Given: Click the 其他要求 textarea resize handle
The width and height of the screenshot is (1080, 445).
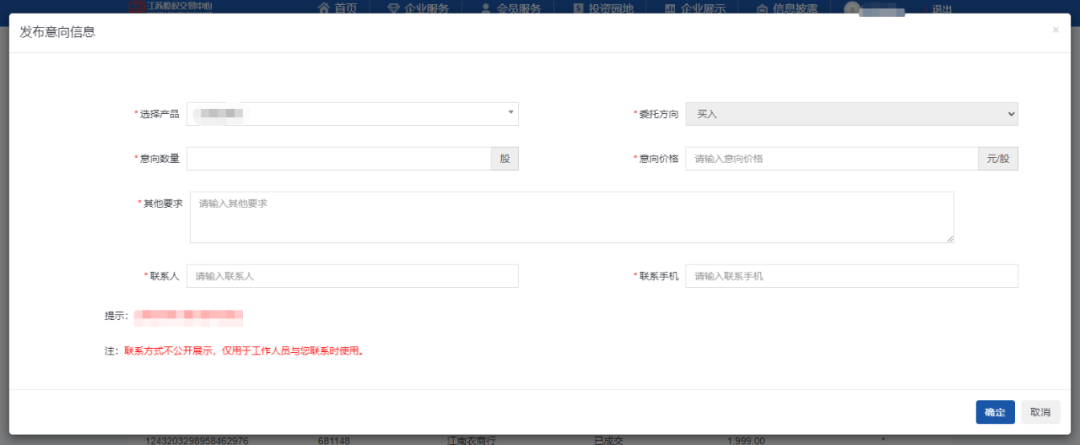Looking at the screenshot, I should coord(949,238).
